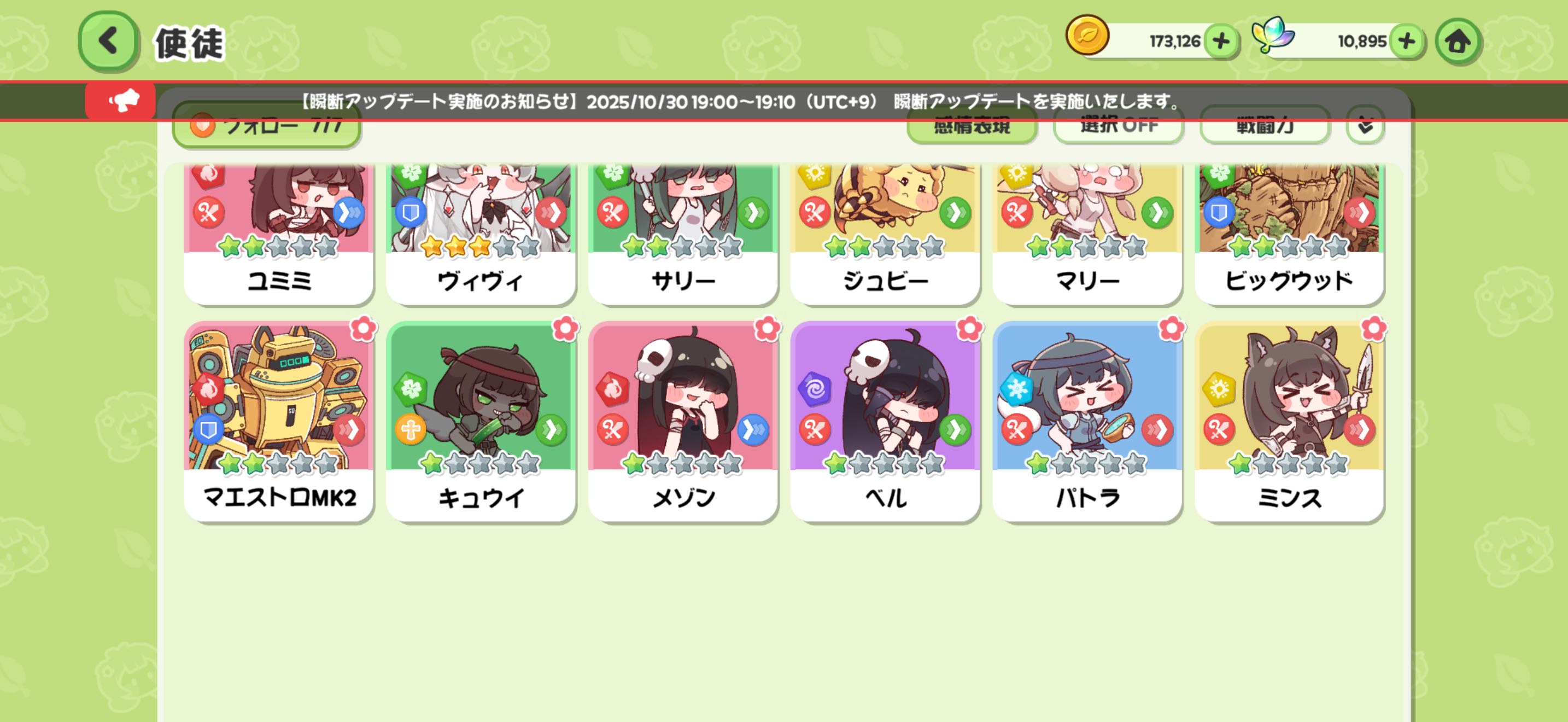Tap the gold coin currency icon
The width and height of the screenshot is (1568, 722).
tap(1087, 37)
